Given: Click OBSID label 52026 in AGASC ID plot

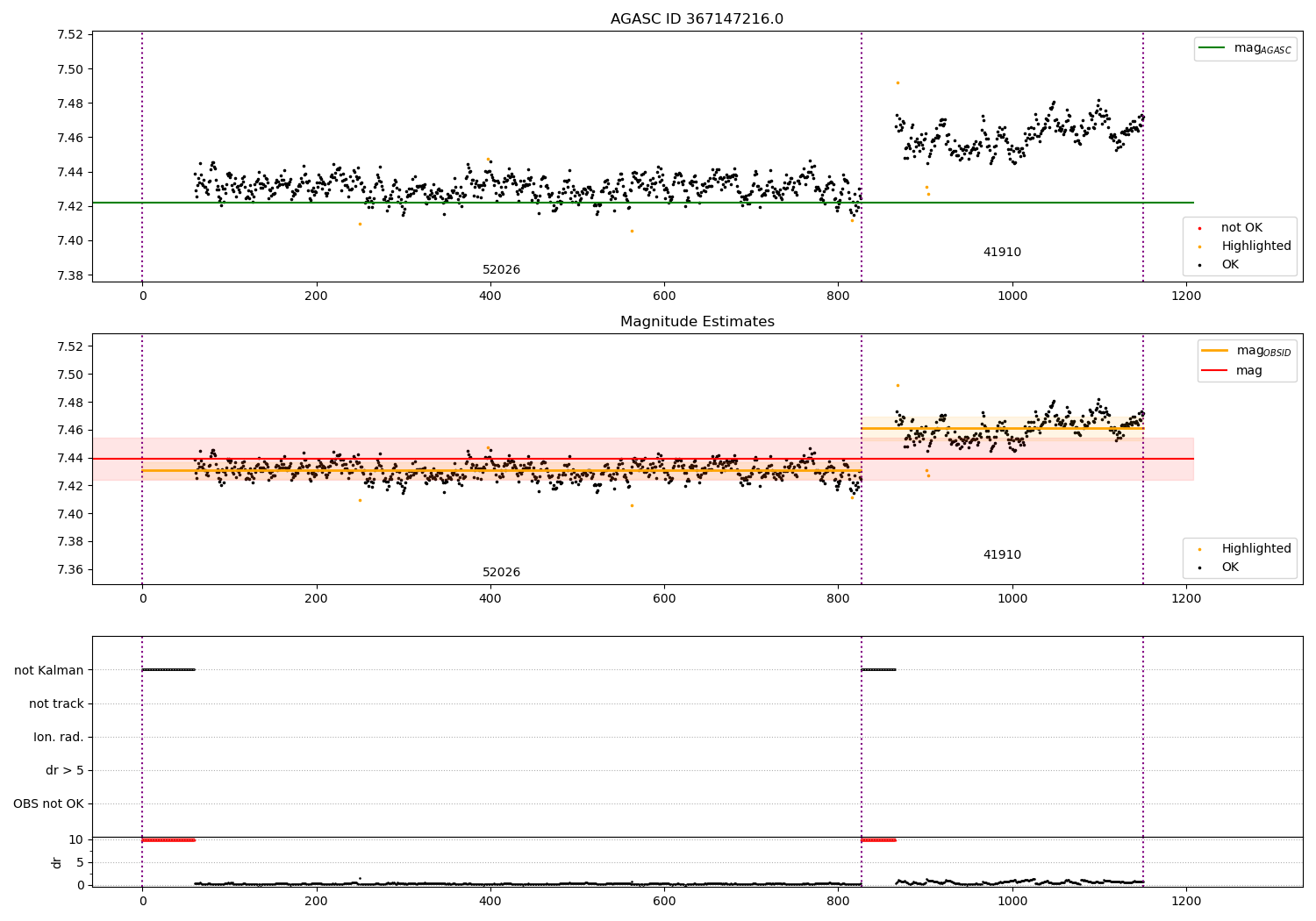Looking at the screenshot, I should [501, 270].
